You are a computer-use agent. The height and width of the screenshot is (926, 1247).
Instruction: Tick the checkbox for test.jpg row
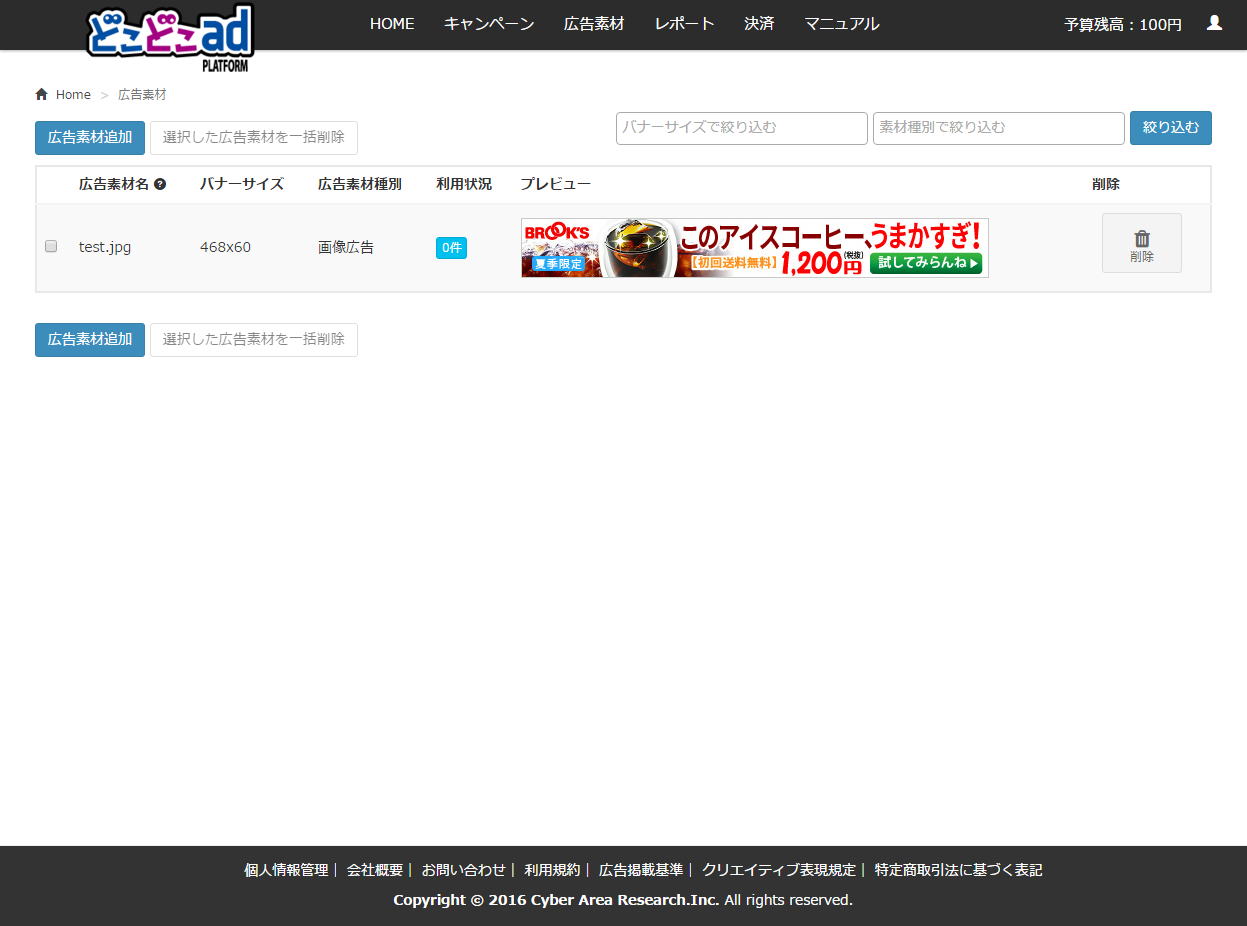pos(51,246)
